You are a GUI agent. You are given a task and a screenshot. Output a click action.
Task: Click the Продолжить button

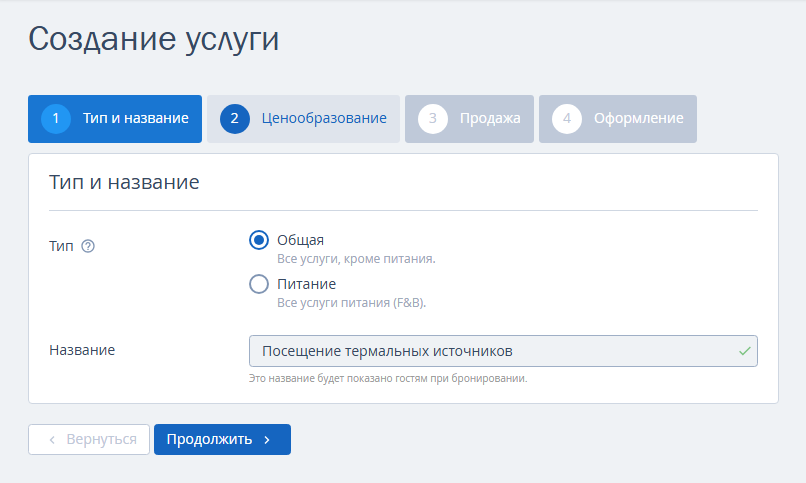click(x=223, y=439)
